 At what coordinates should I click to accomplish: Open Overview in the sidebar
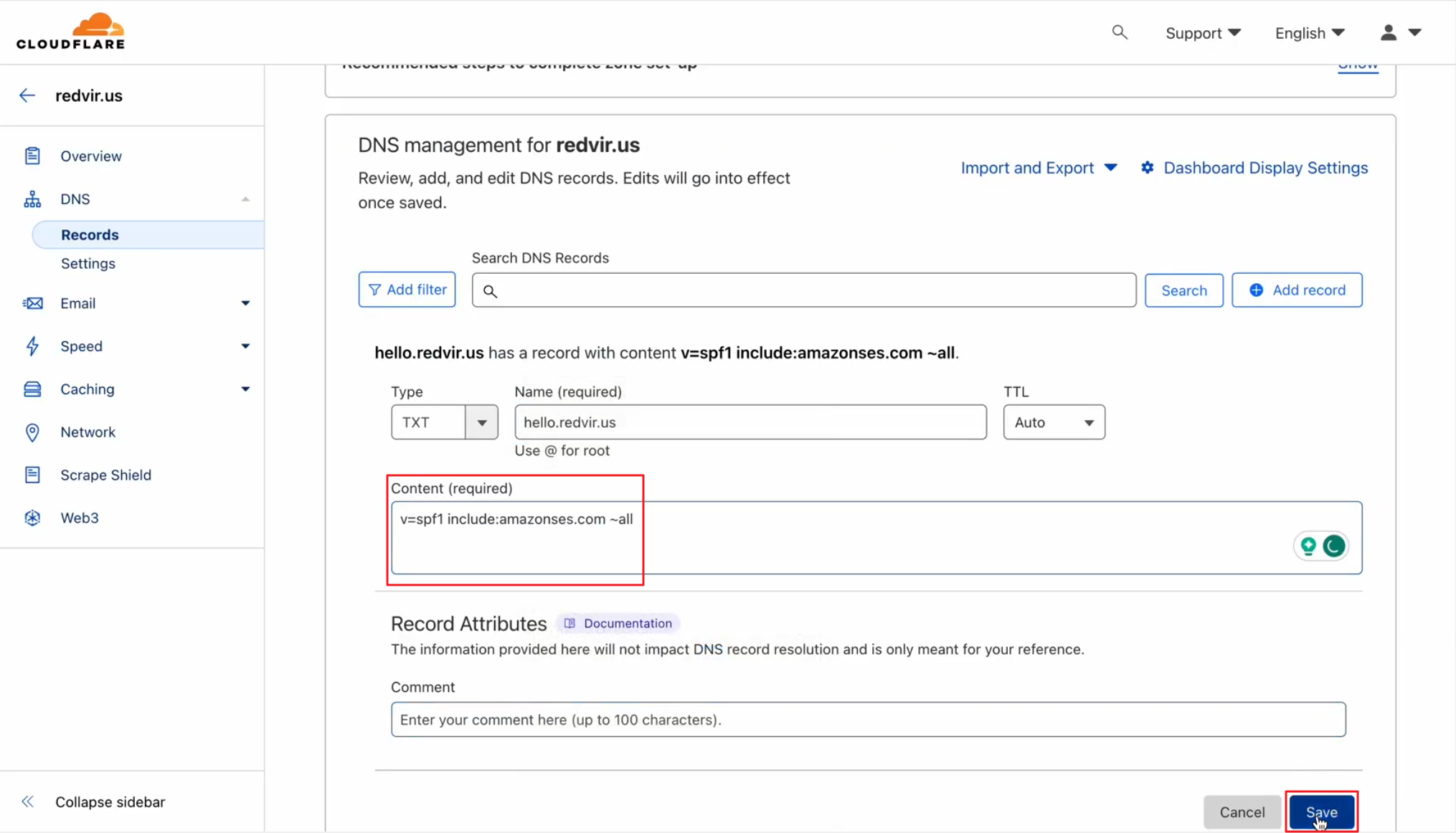point(91,156)
